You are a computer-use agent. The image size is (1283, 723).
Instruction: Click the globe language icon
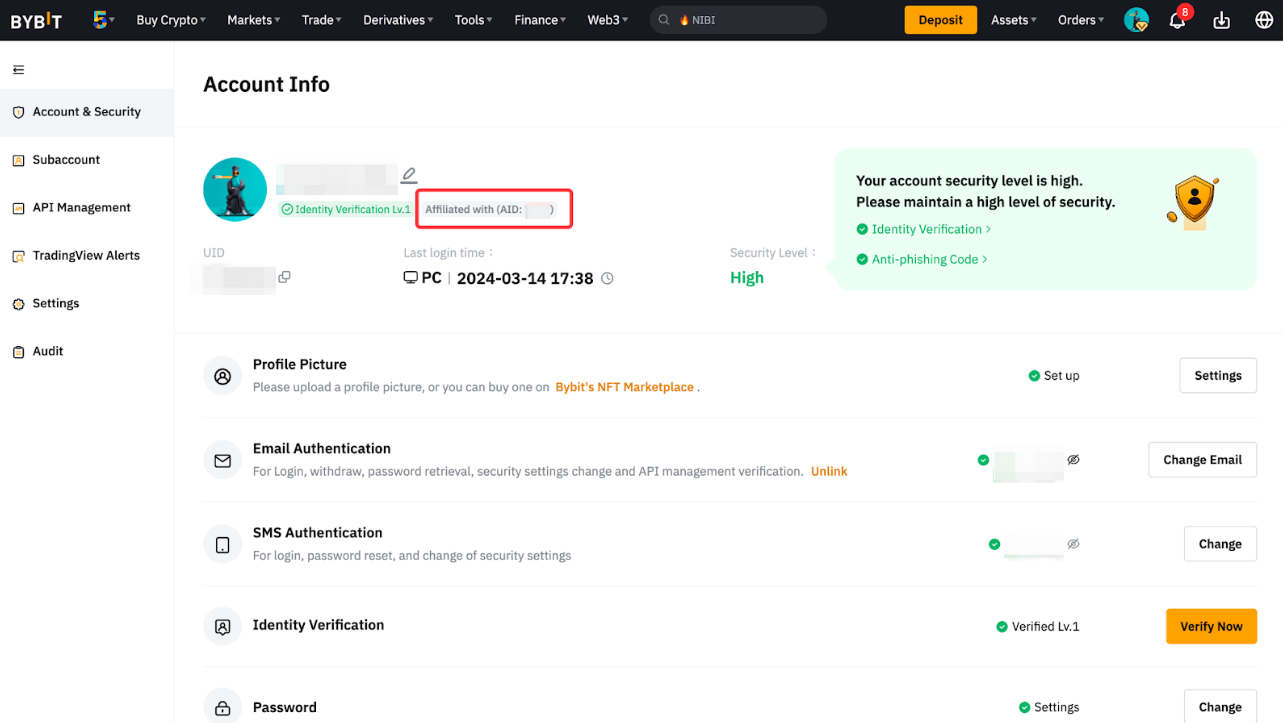pyautogui.click(x=1264, y=21)
